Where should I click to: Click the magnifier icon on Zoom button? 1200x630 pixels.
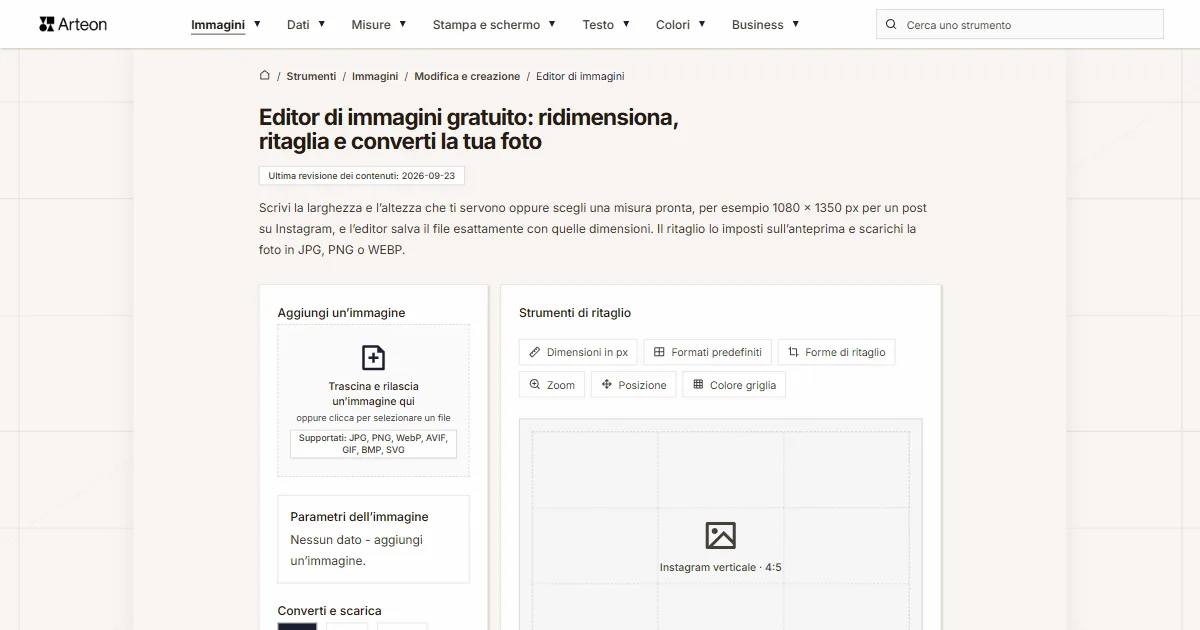click(535, 385)
